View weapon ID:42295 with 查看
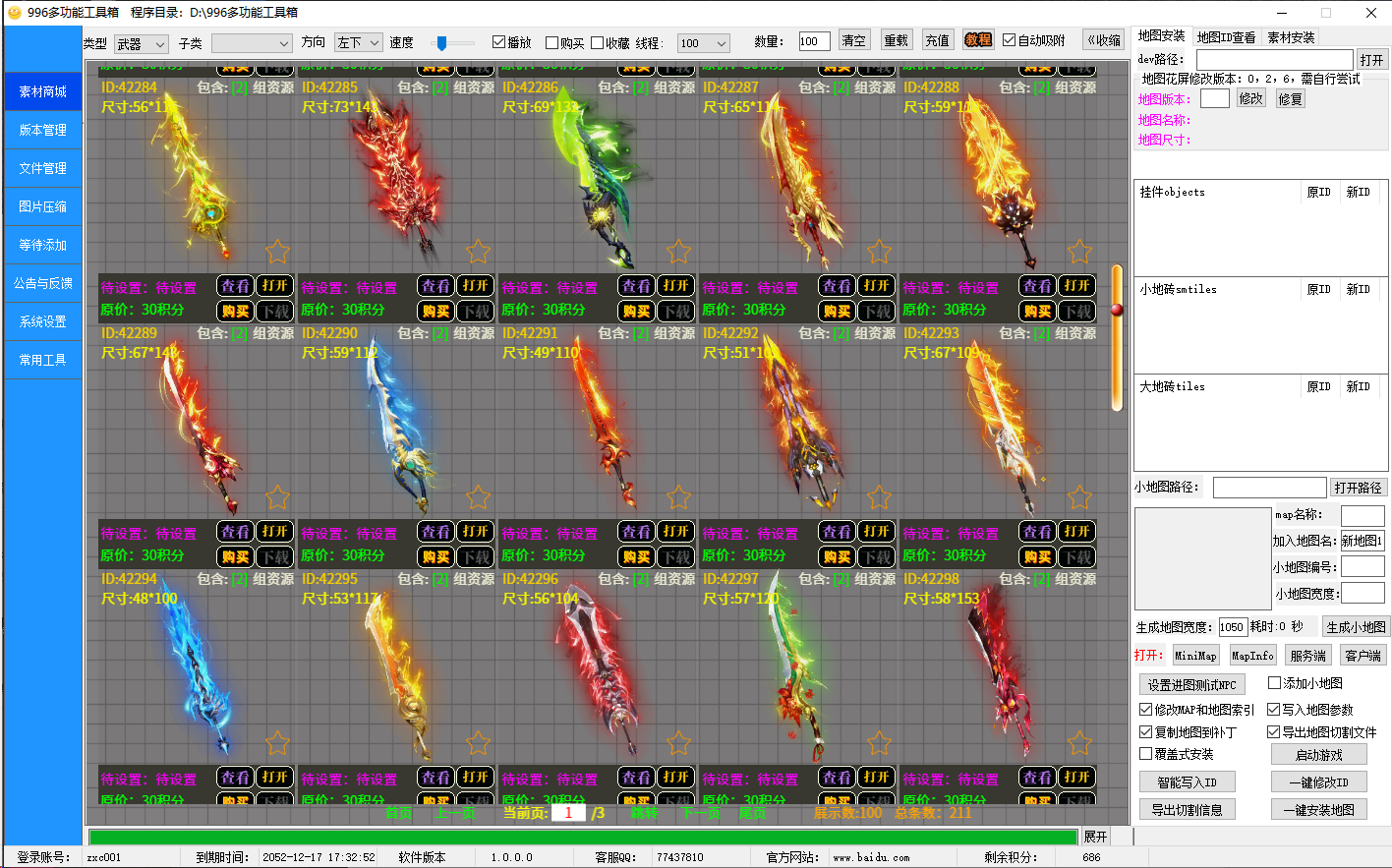This screenshot has width=1392, height=868. 435,778
